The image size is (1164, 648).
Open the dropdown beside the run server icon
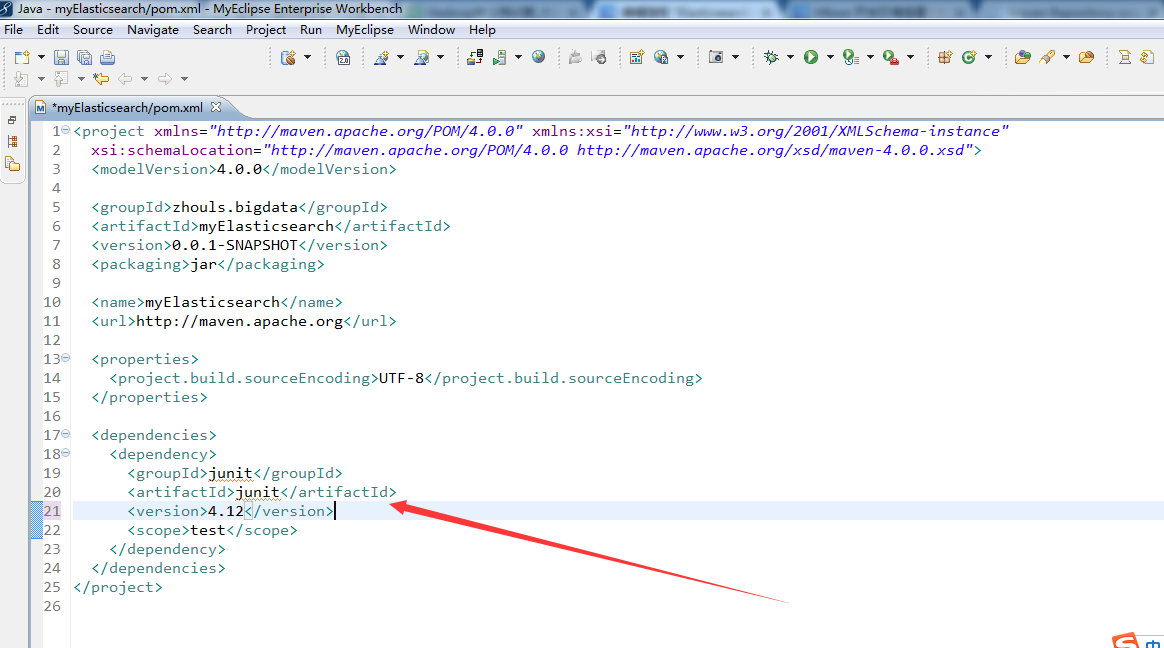518,57
